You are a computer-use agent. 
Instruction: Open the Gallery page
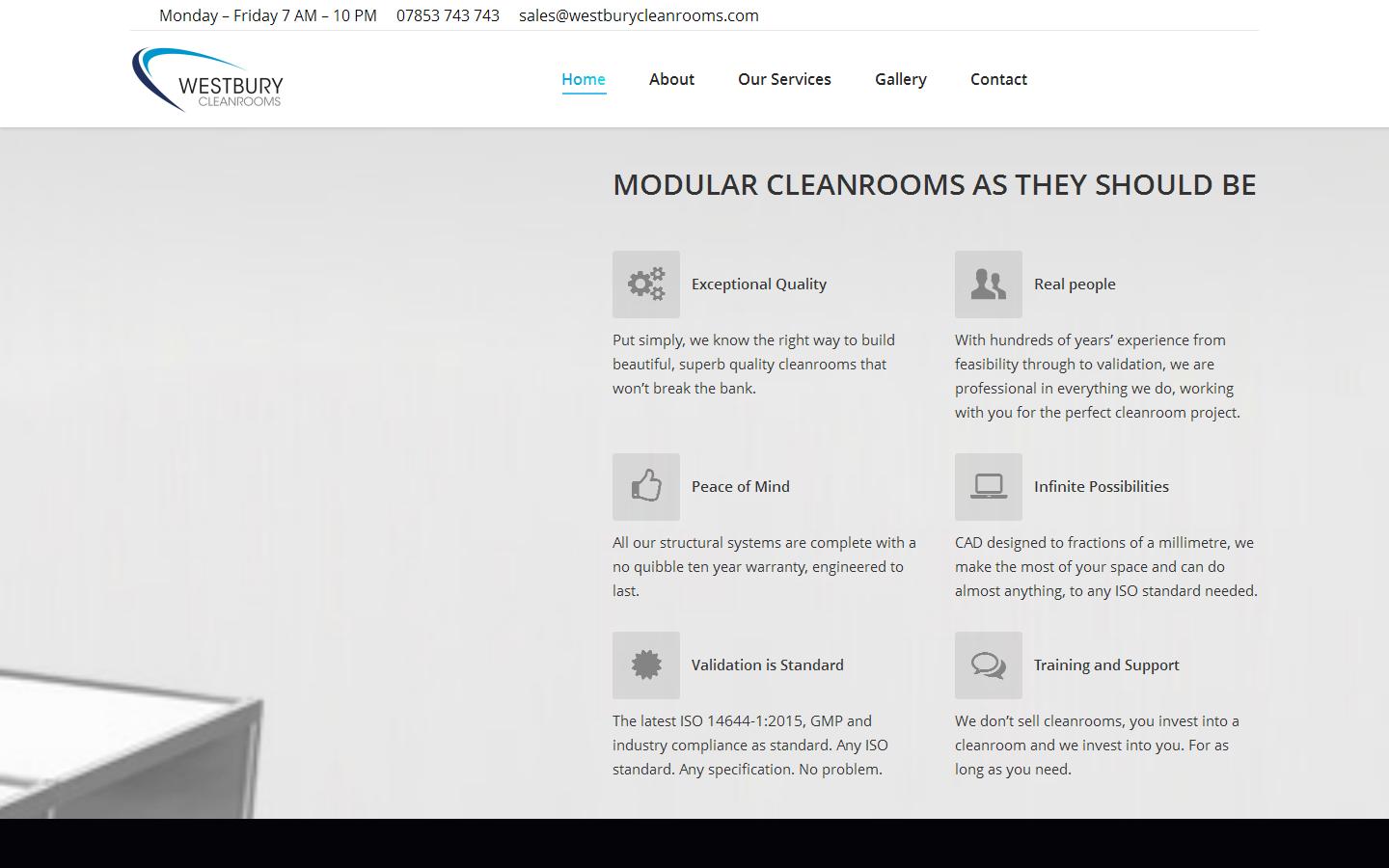[x=900, y=79]
